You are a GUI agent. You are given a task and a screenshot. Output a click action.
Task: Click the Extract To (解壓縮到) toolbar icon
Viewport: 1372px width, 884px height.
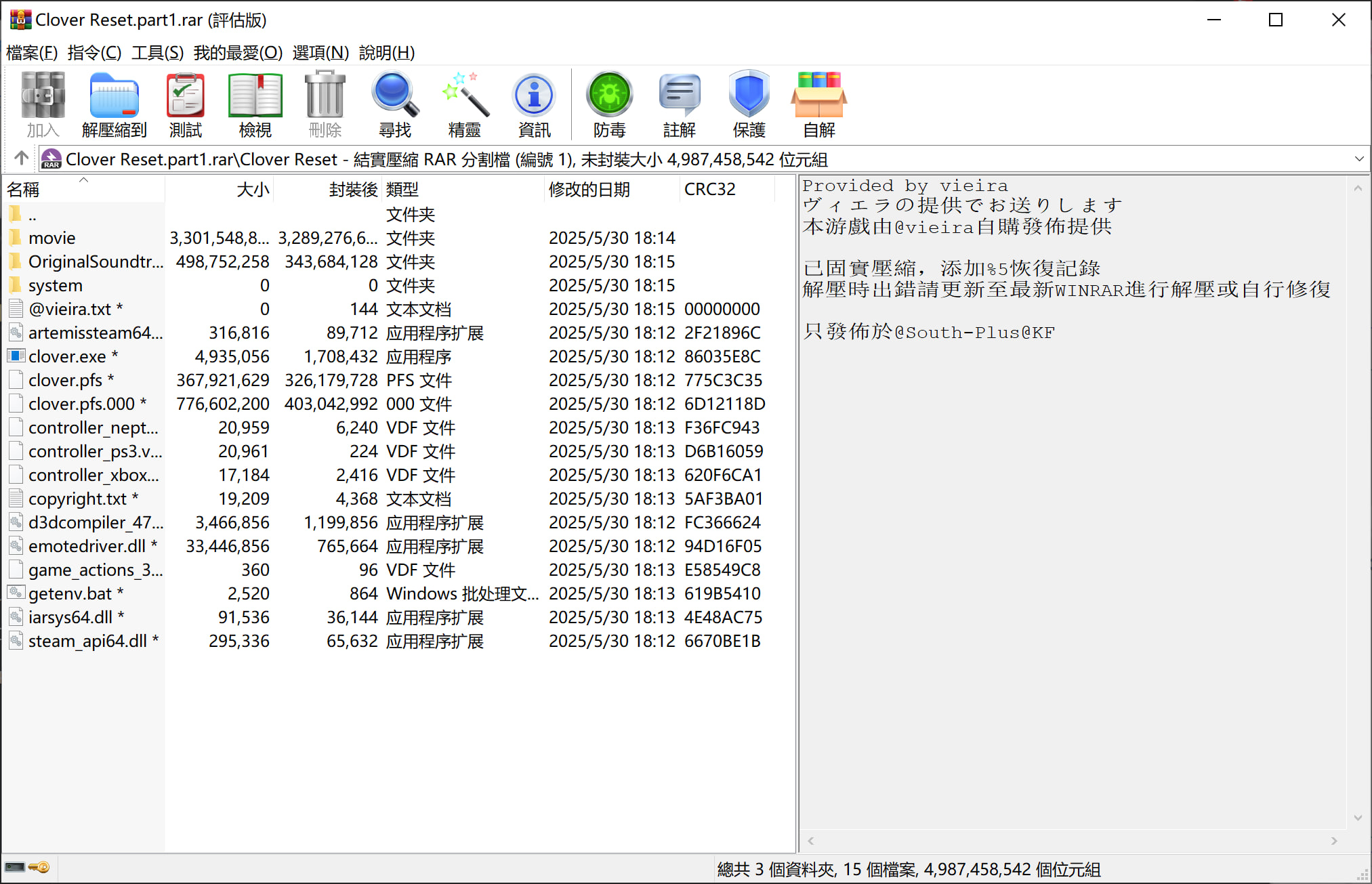coord(114,104)
